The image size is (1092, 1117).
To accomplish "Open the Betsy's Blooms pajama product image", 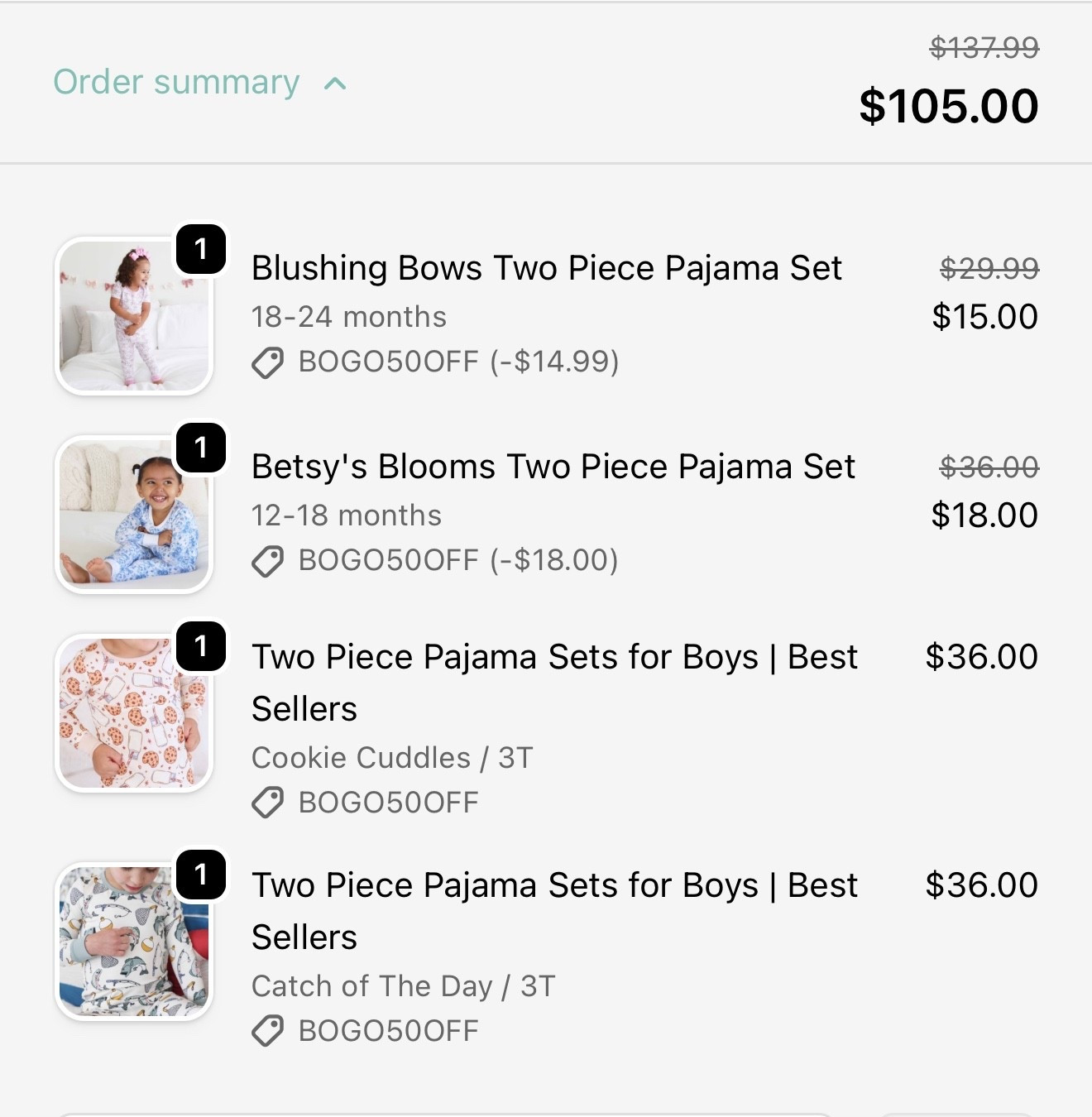I will pos(134,514).
